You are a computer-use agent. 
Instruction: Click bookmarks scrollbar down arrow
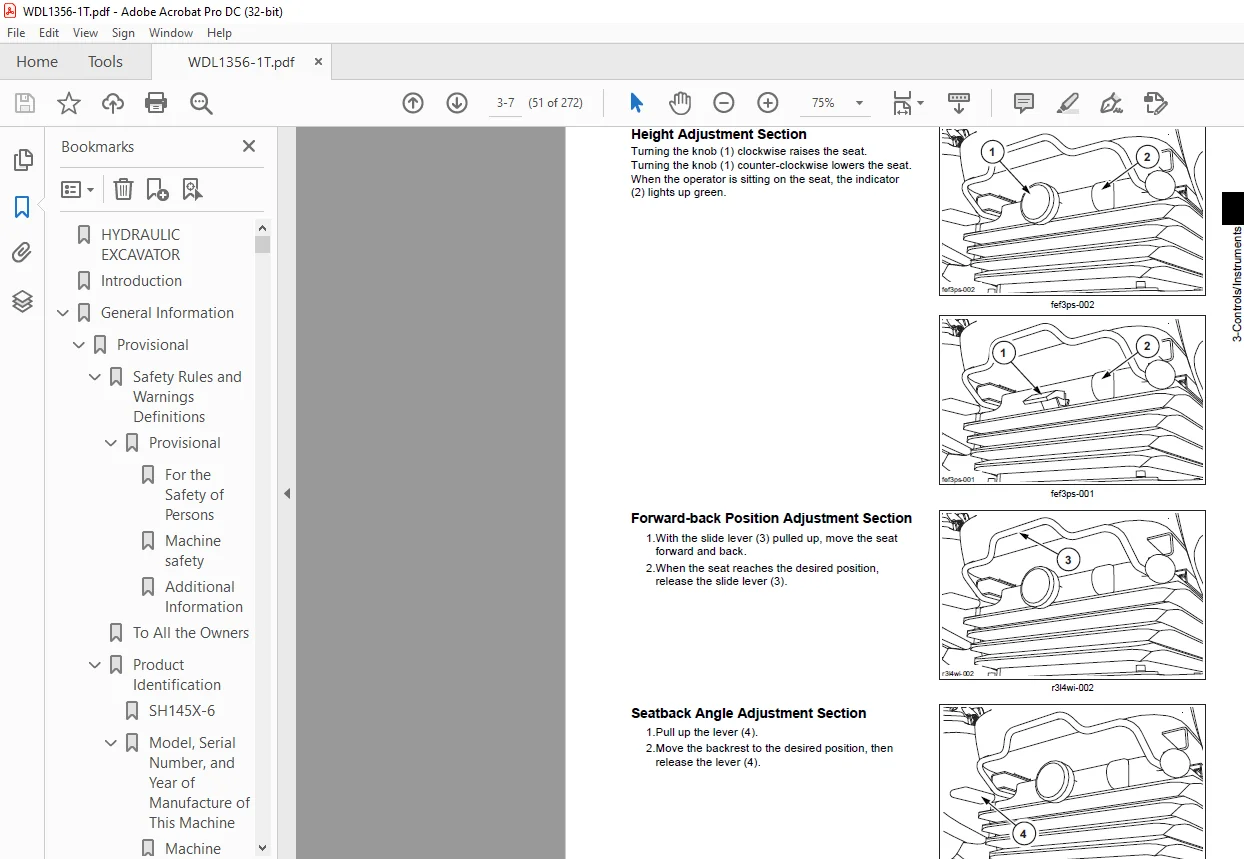(x=262, y=848)
